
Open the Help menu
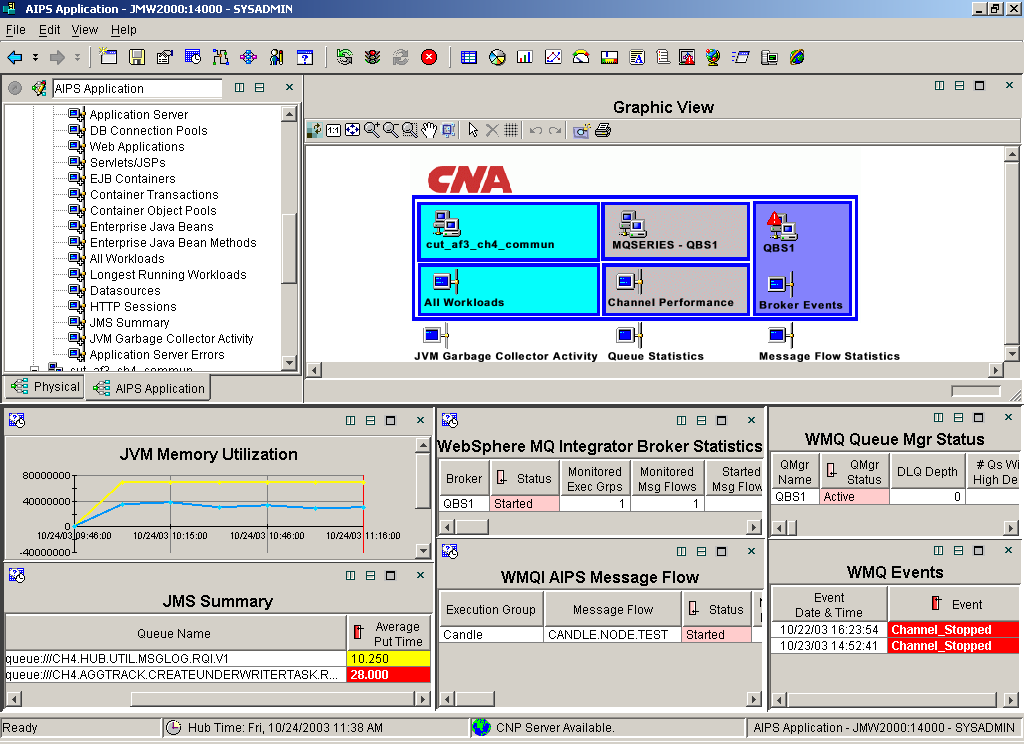coord(123,29)
